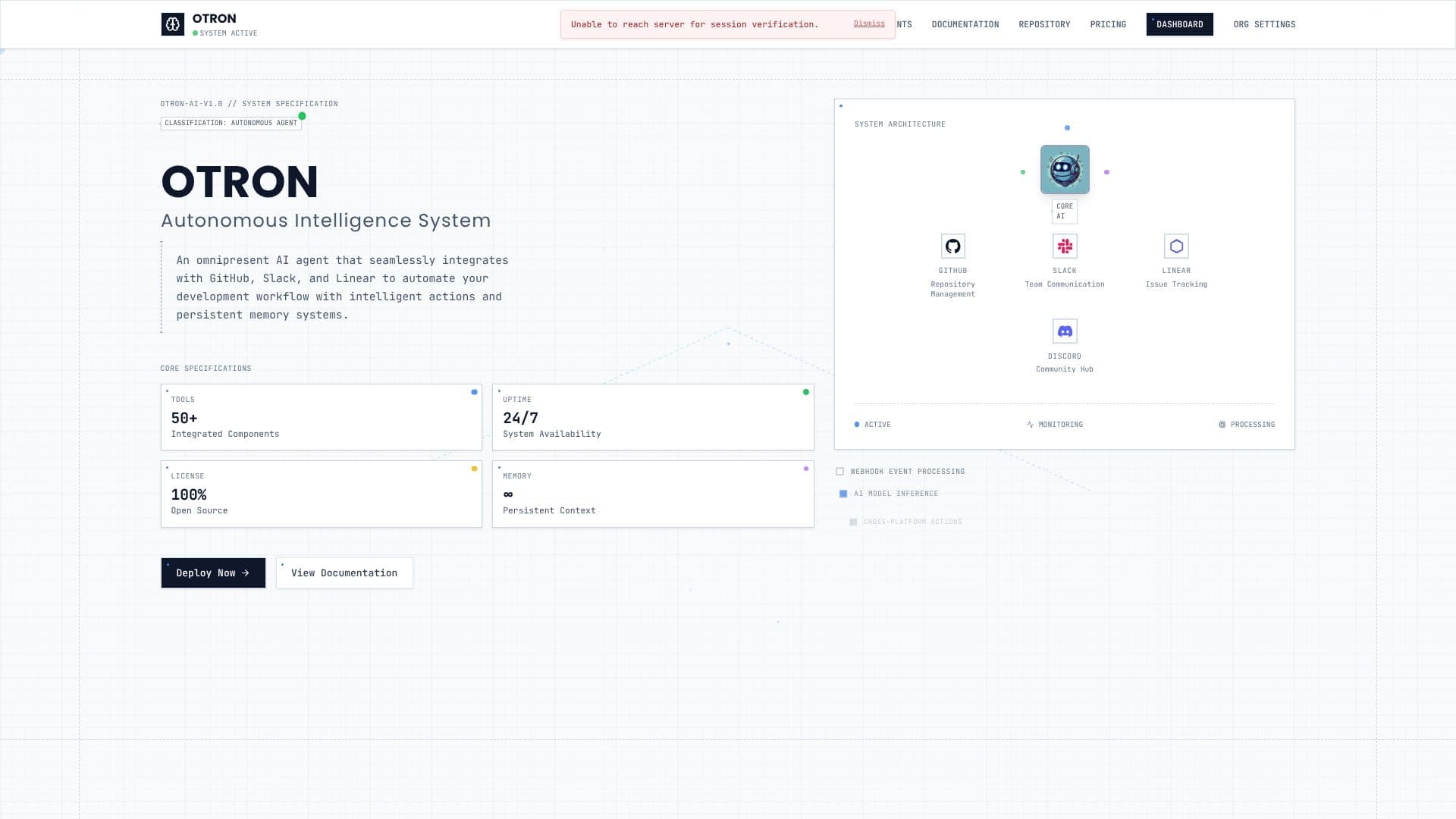Go to the Repository nav item

(1044, 24)
